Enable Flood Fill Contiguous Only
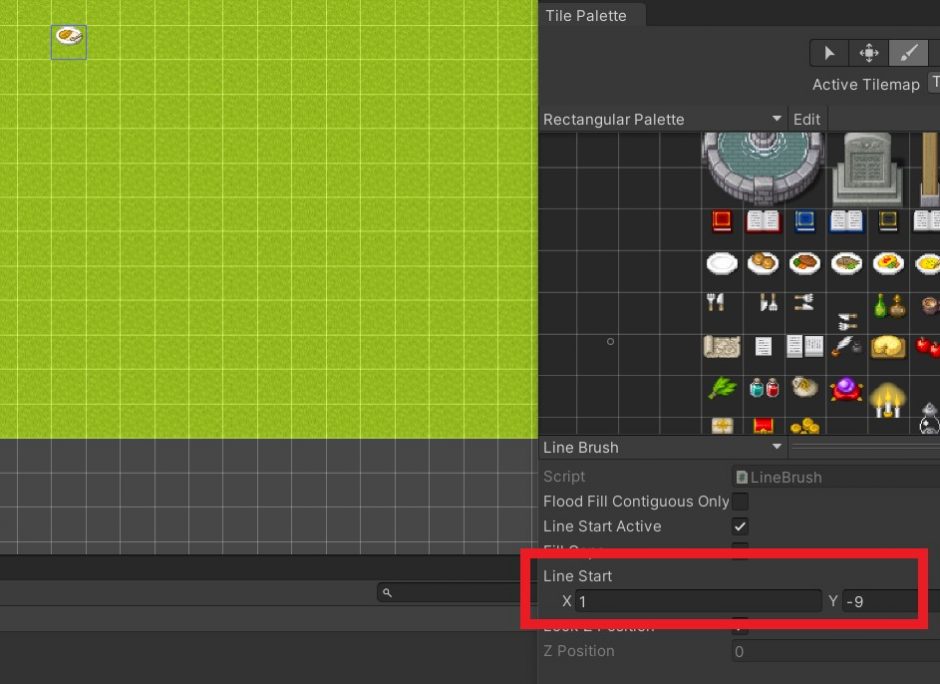940x684 pixels. [739, 501]
